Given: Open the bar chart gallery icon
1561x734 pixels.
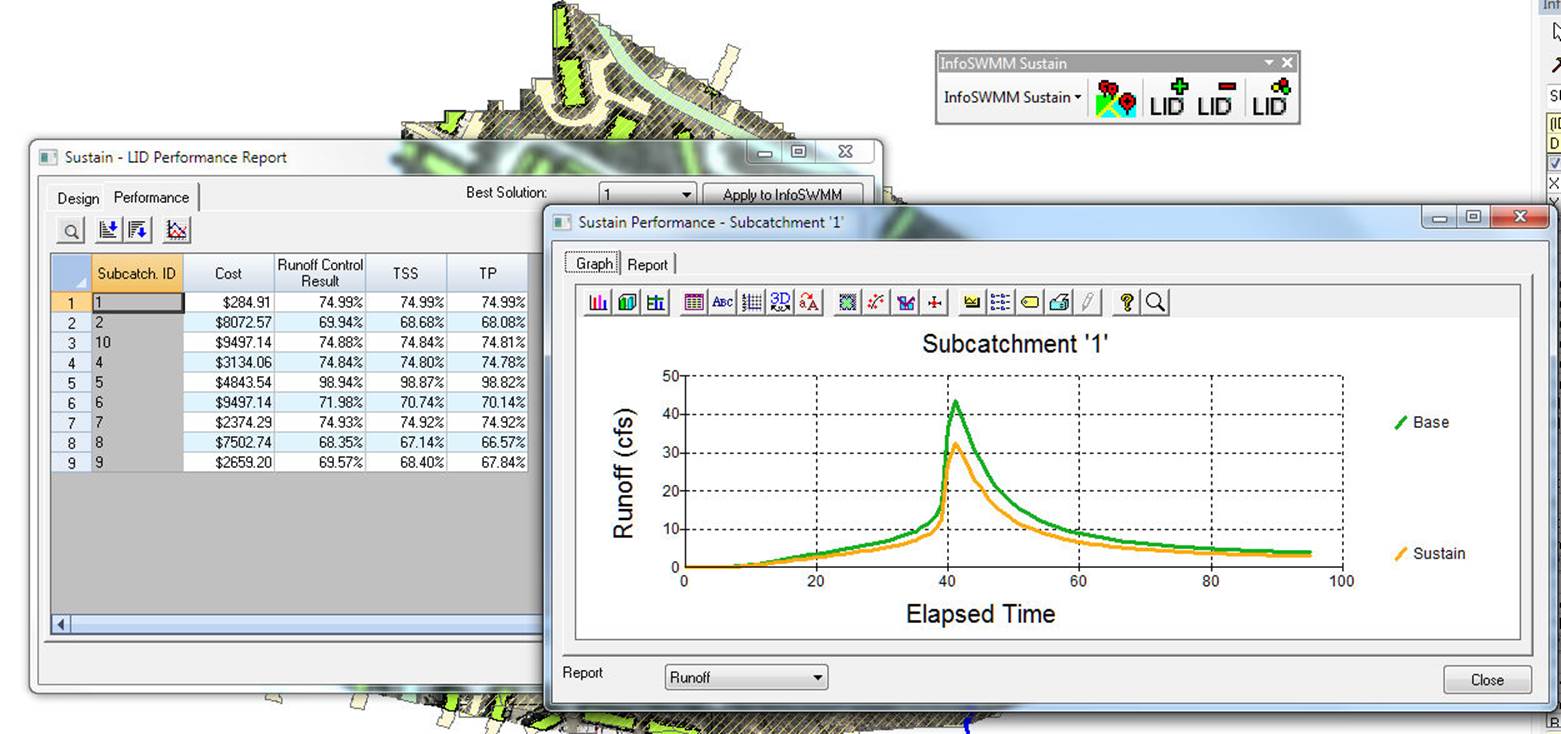Looking at the screenshot, I should [x=598, y=302].
